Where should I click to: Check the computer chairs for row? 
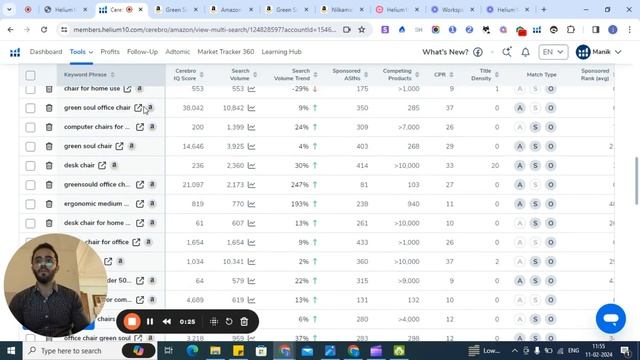point(30,127)
